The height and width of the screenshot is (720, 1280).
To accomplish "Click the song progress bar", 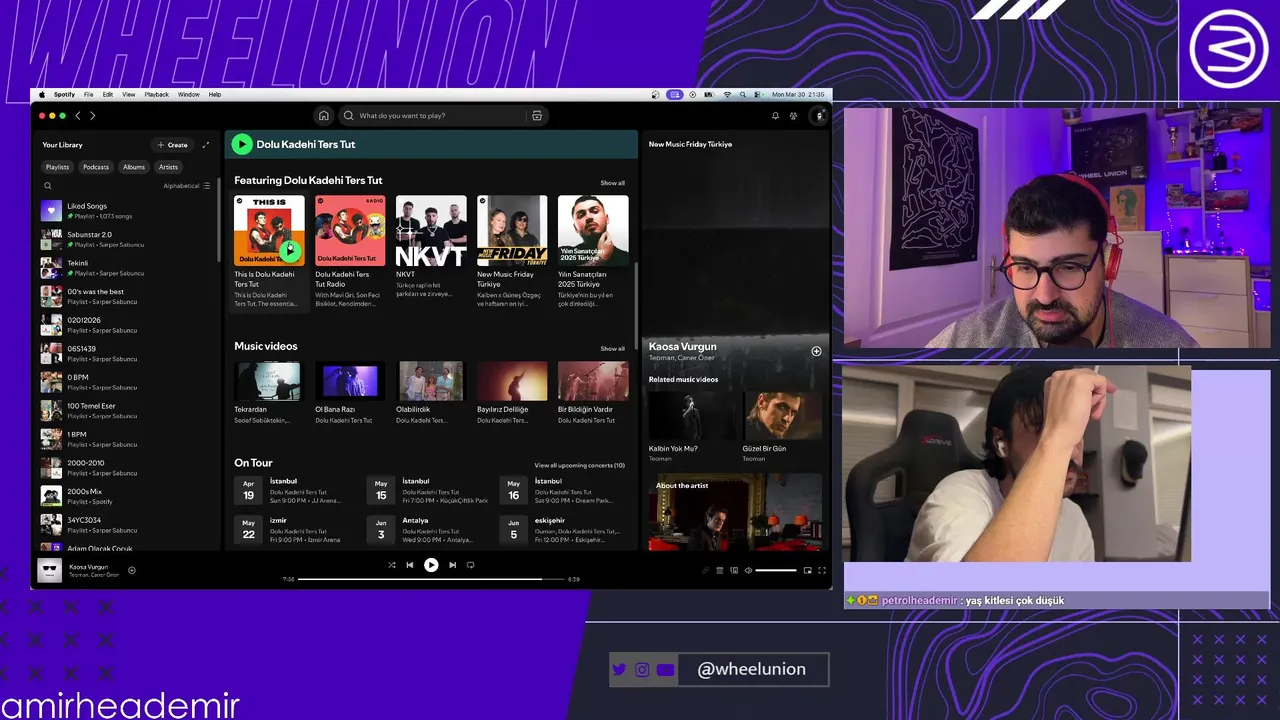I will click(431, 579).
